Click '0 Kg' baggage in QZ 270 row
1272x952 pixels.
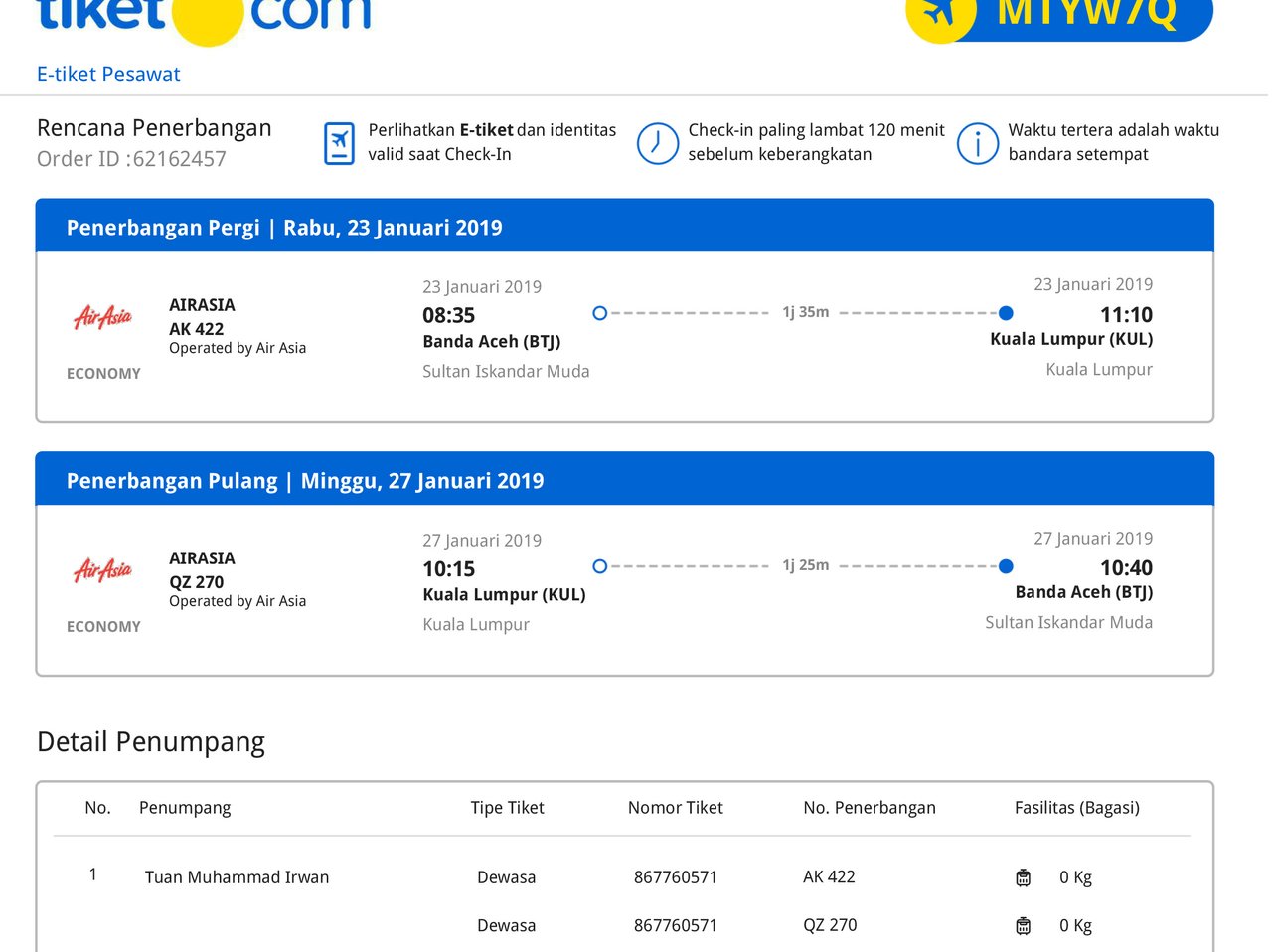[1075, 926]
